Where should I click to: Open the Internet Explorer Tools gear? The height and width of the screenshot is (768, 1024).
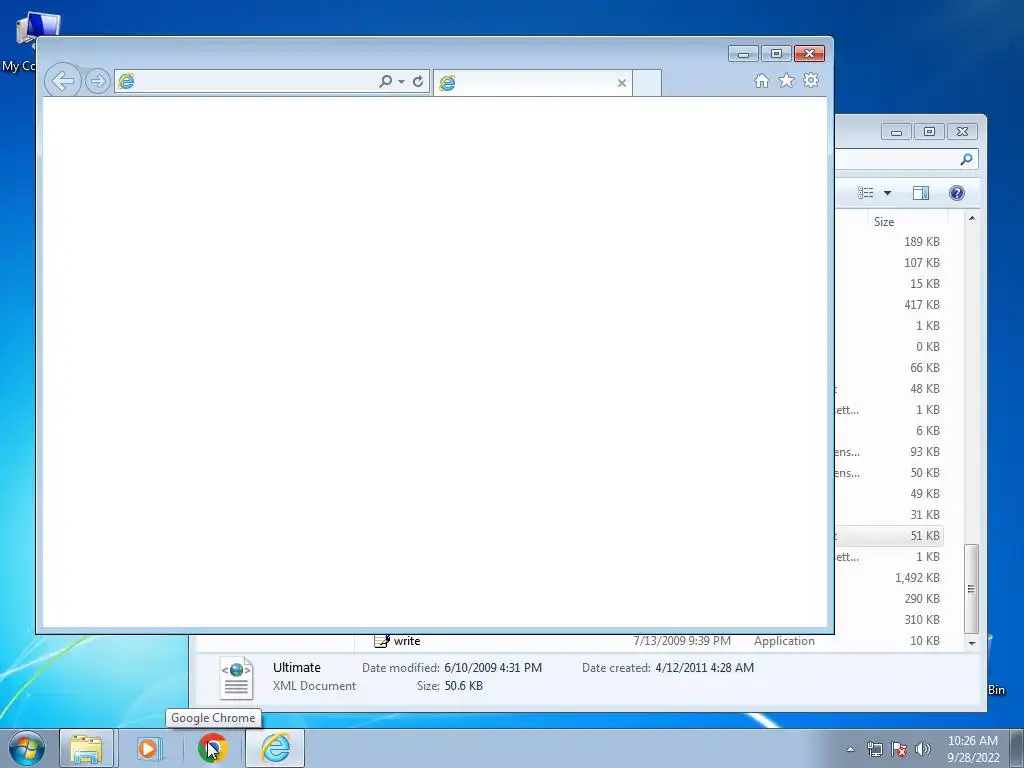click(811, 80)
